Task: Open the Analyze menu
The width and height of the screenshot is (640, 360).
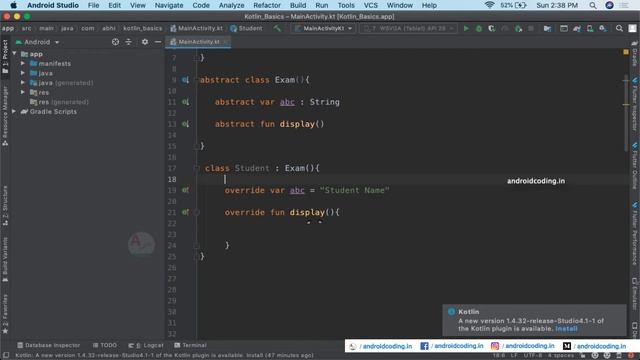Action: tap(231, 5)
